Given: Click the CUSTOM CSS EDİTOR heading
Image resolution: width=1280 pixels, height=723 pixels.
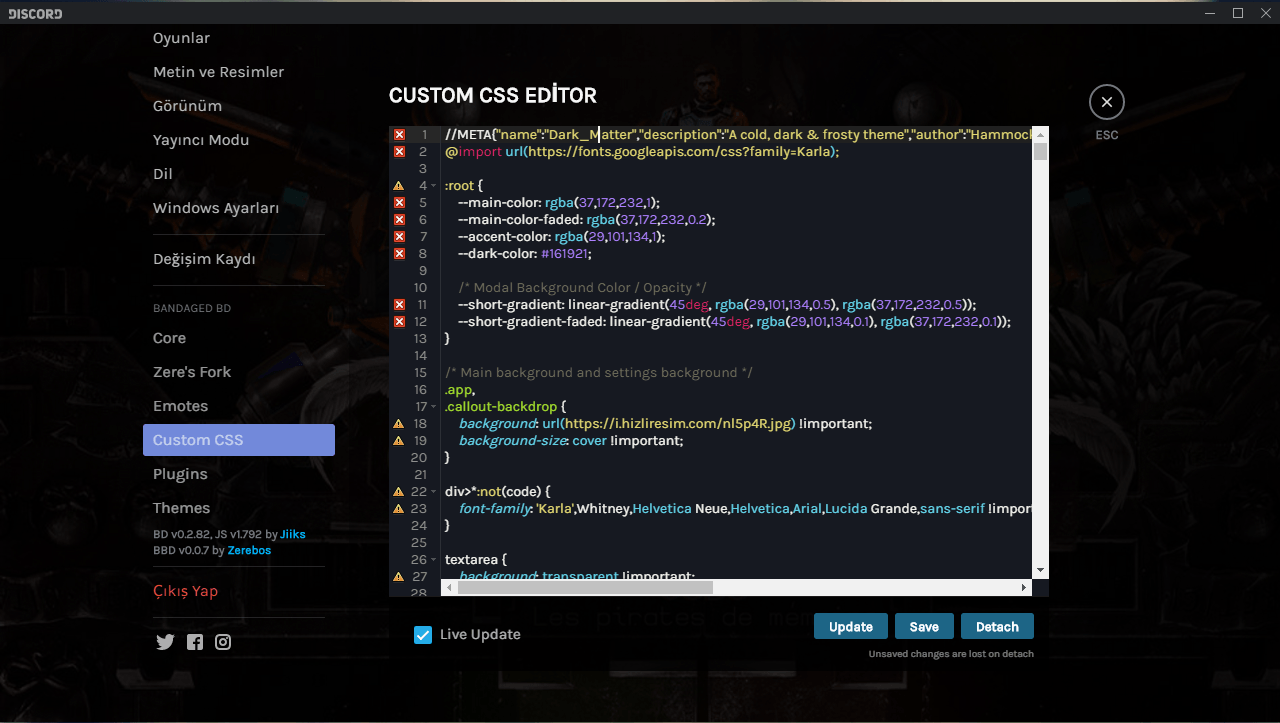Looking at the screenshot, I should (x=493, y=96).
